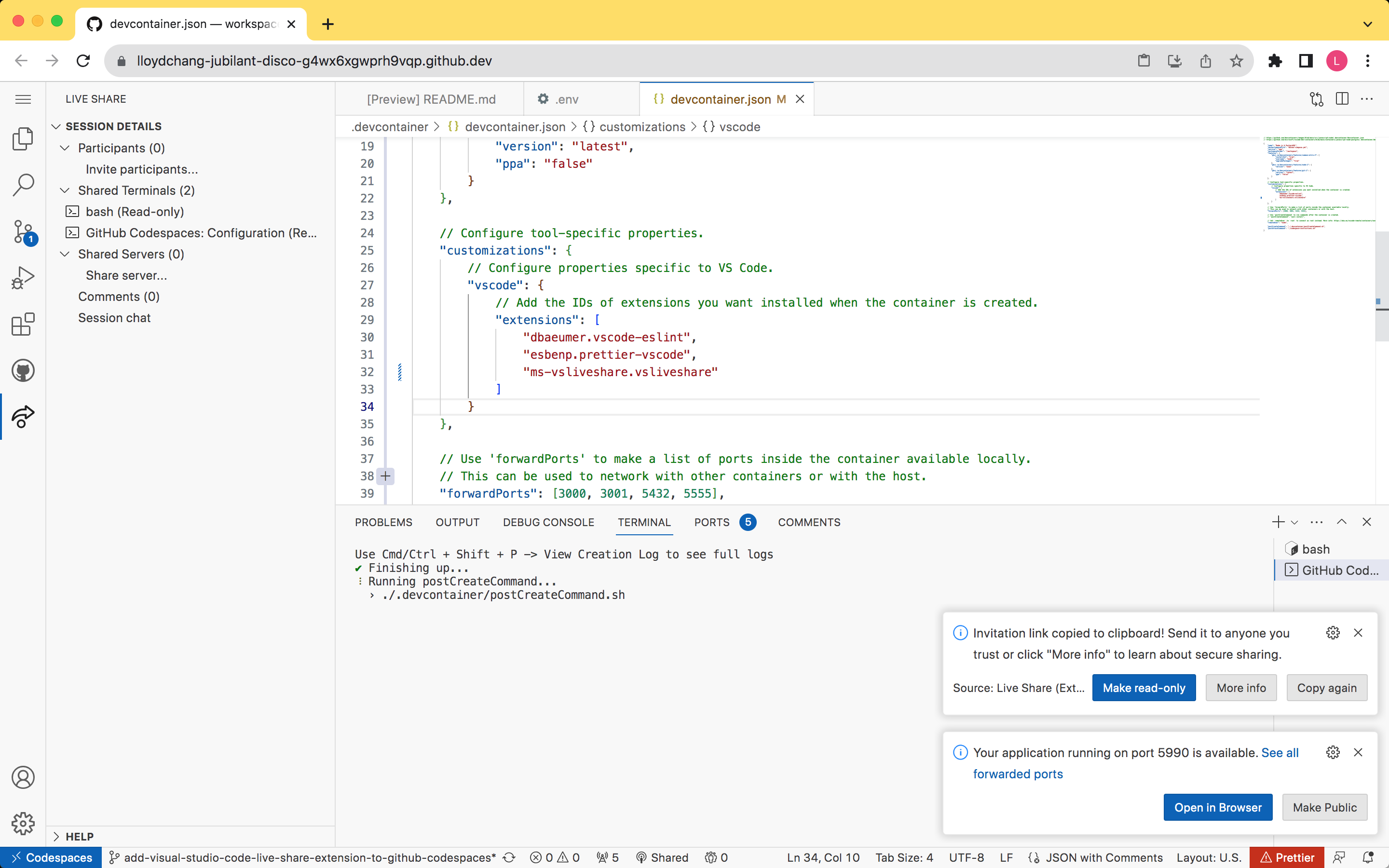Viewport: 1389px width, 868px height.
Task: Click the Make read-only button
Action: pyautogui.click(x=1144, y=688)
